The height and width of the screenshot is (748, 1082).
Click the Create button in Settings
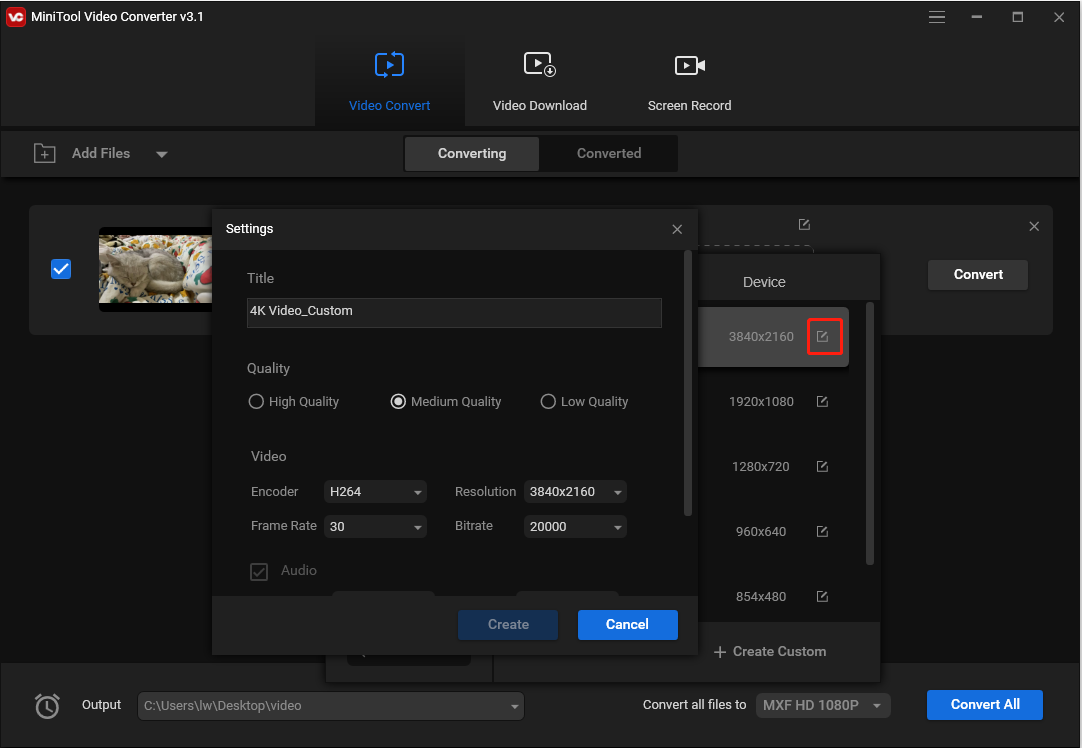(507, 624)
